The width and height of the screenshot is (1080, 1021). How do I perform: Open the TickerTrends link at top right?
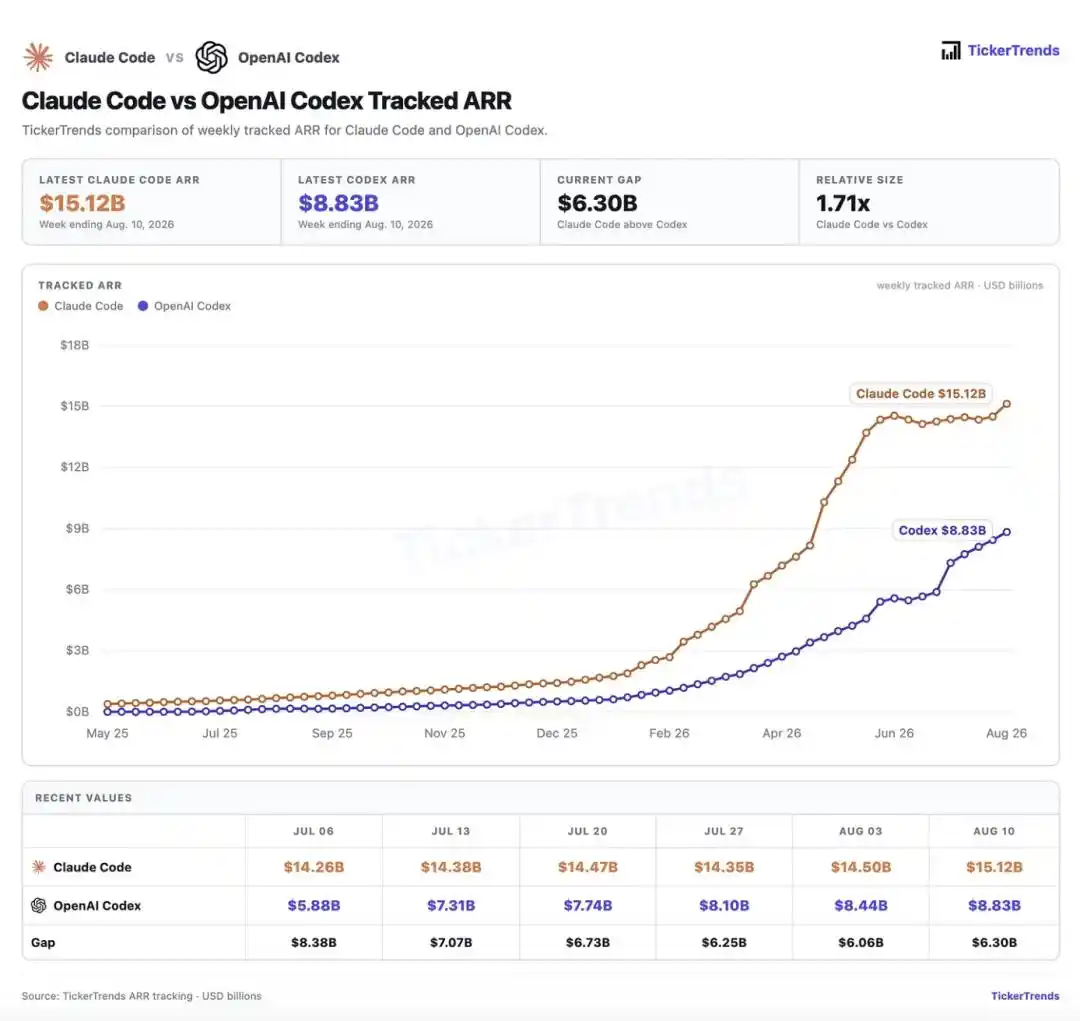coord(1013,50)
